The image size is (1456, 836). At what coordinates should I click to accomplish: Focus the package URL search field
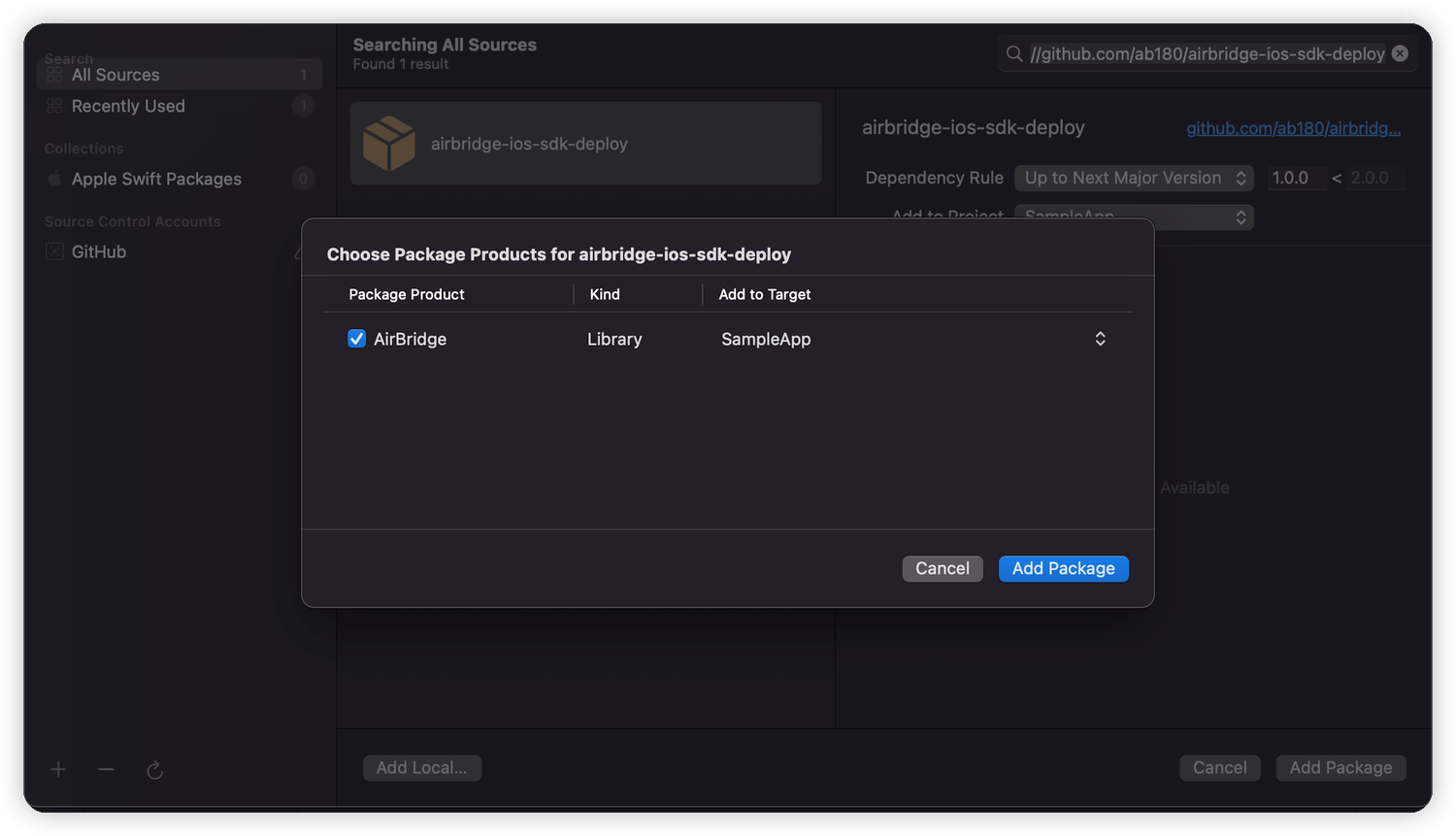(1207, 53)
